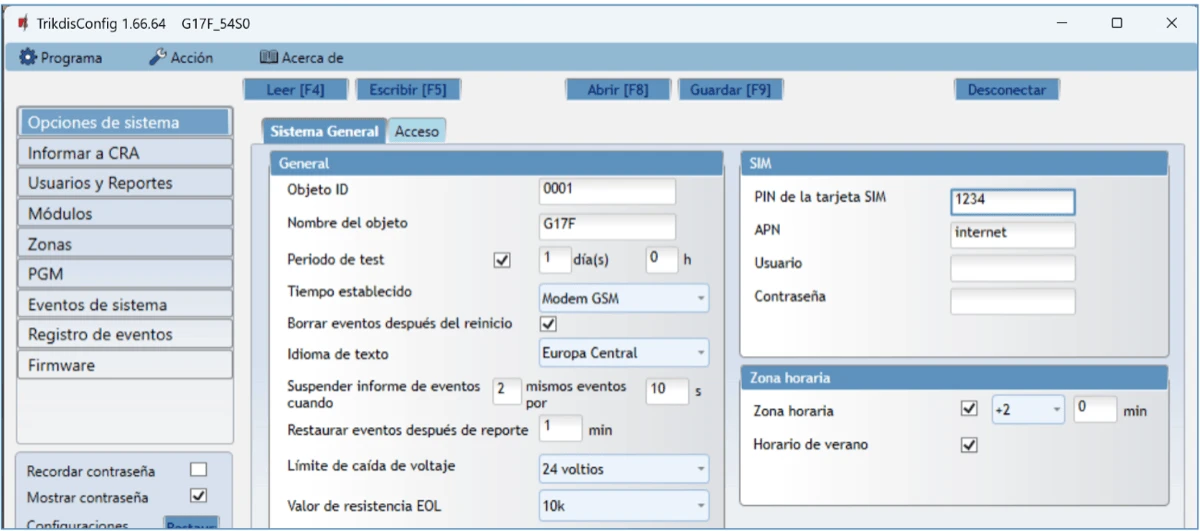The image size is (1200, 531).
Task: Click the PIN de la tarjeta SIM field
Action: (x=1012, y=202)
